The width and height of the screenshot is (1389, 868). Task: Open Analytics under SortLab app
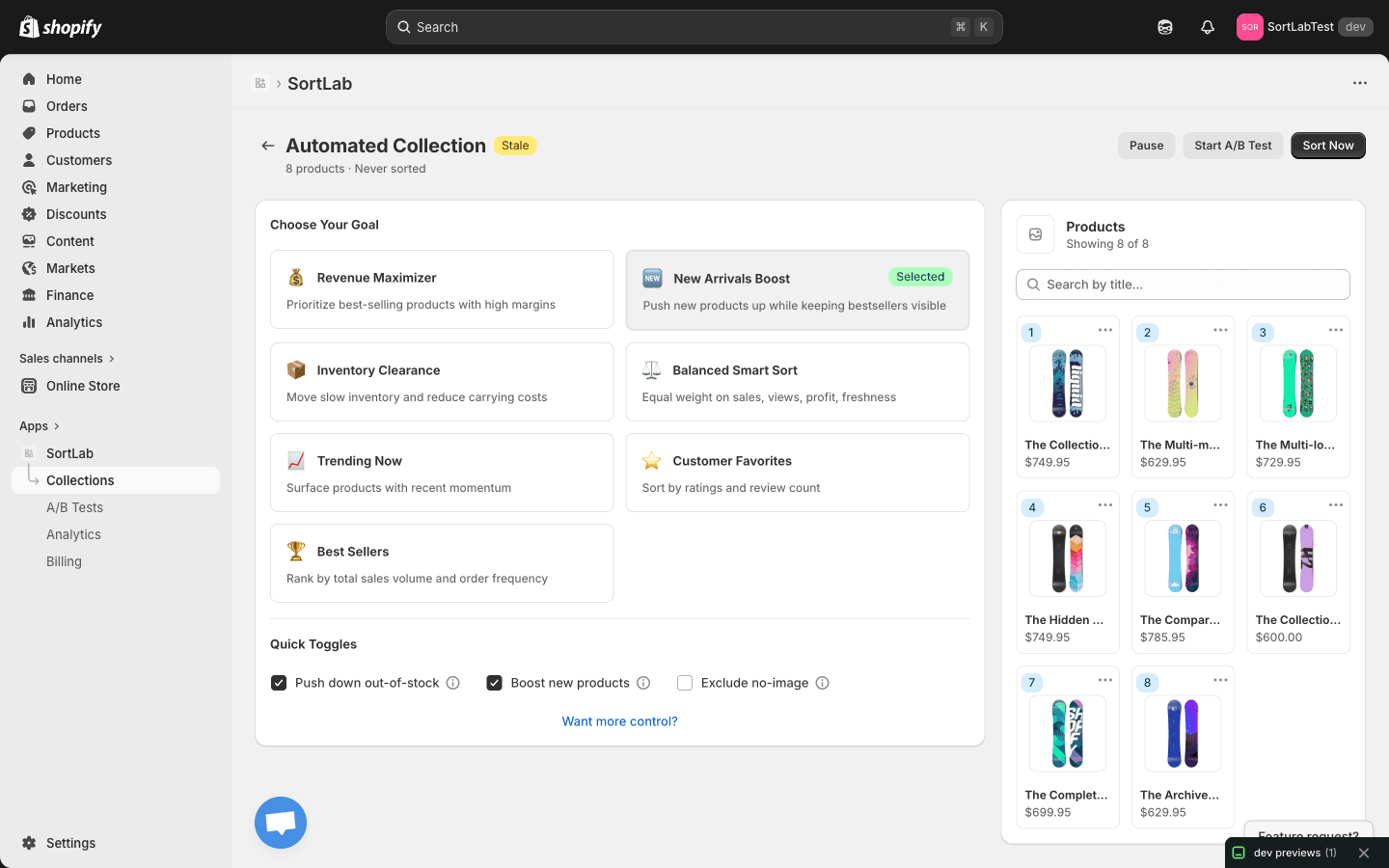pos(73,534)
